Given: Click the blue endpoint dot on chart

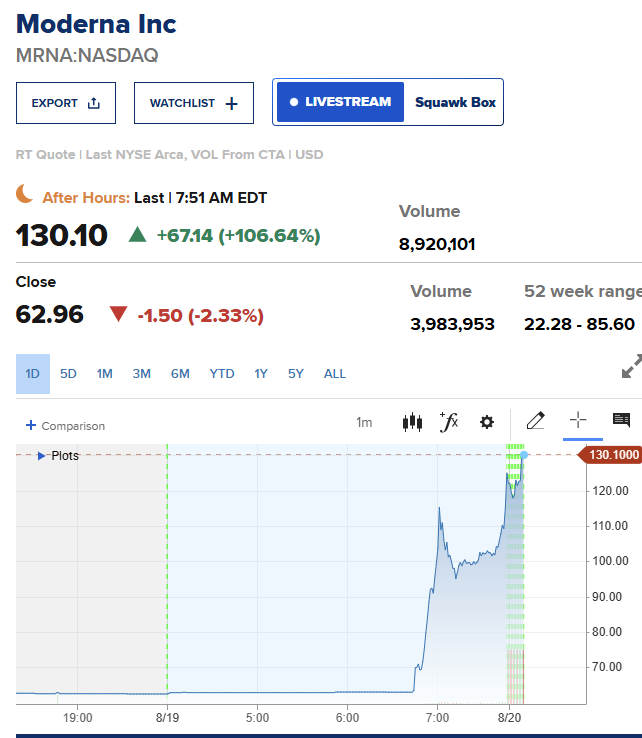Looking at the screenshot, I should coord(523,455).
